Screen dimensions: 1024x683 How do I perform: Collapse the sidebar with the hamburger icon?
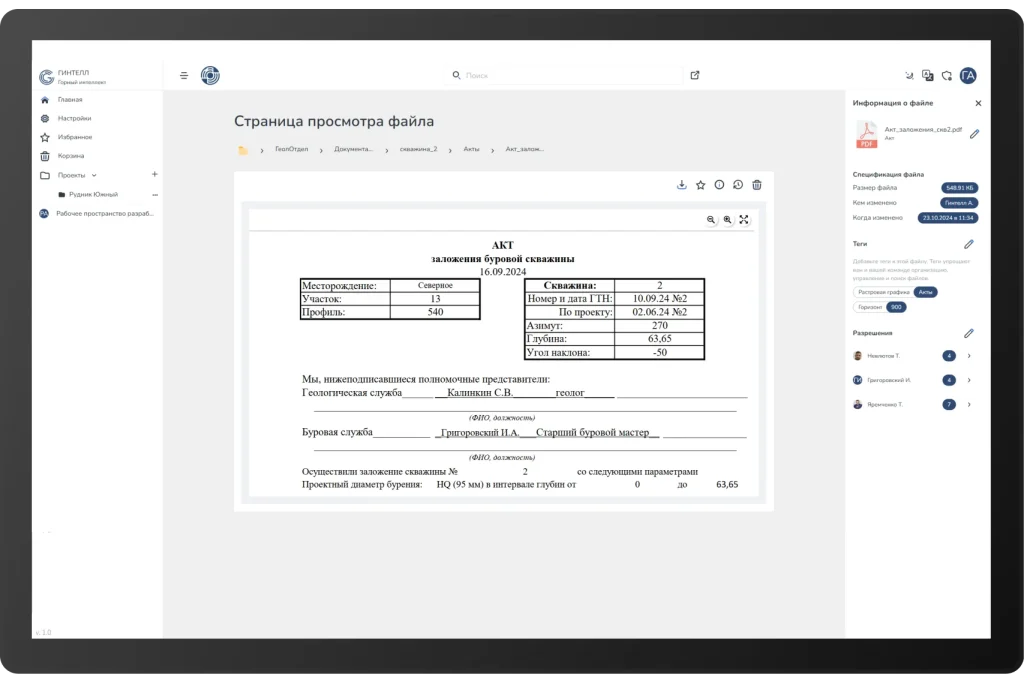pos(183,75)
